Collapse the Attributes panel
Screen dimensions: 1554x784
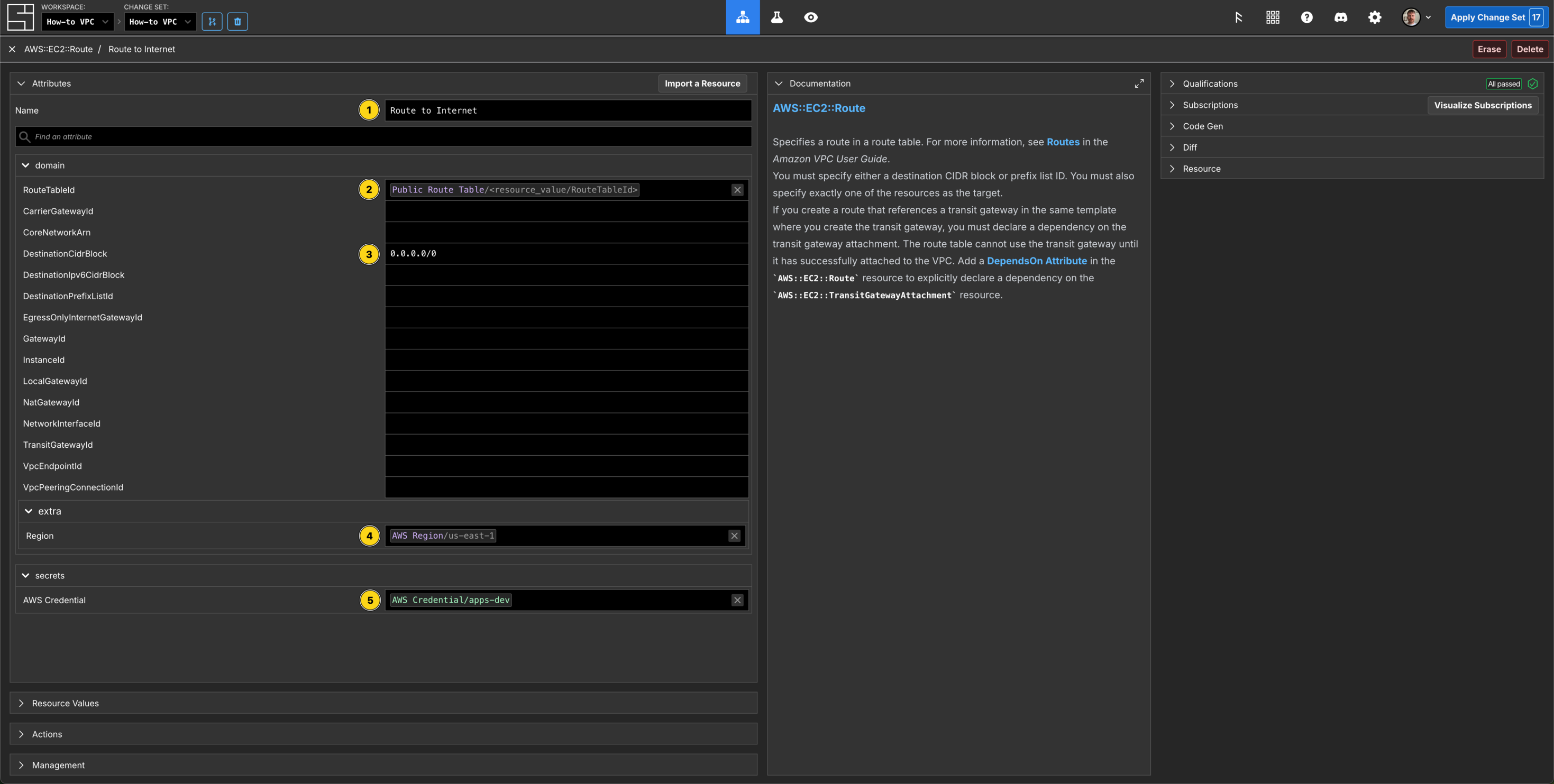click(x=21, y=83)
